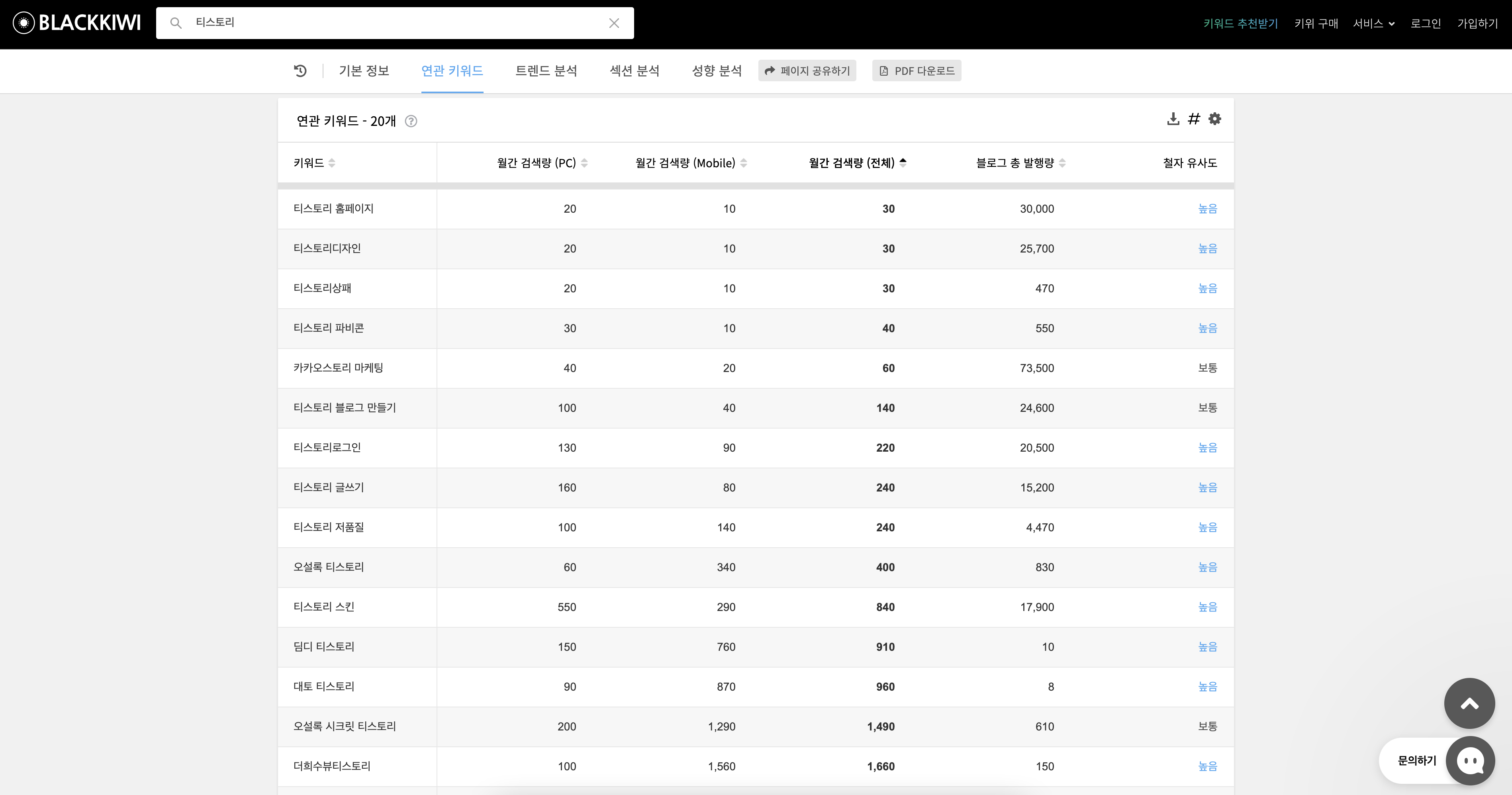Click 높음 link in 티스토리 스킨 row
1512x795 pixels.
click(x=1207, y=607)
